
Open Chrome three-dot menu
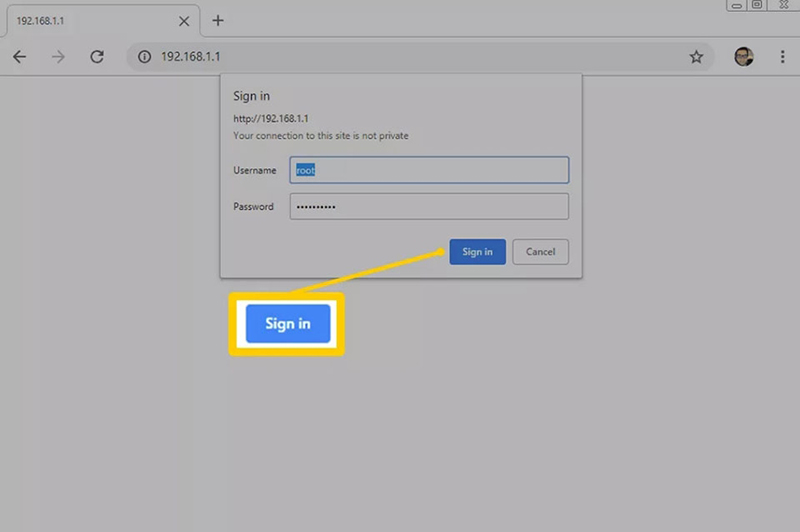click(781, 57)
